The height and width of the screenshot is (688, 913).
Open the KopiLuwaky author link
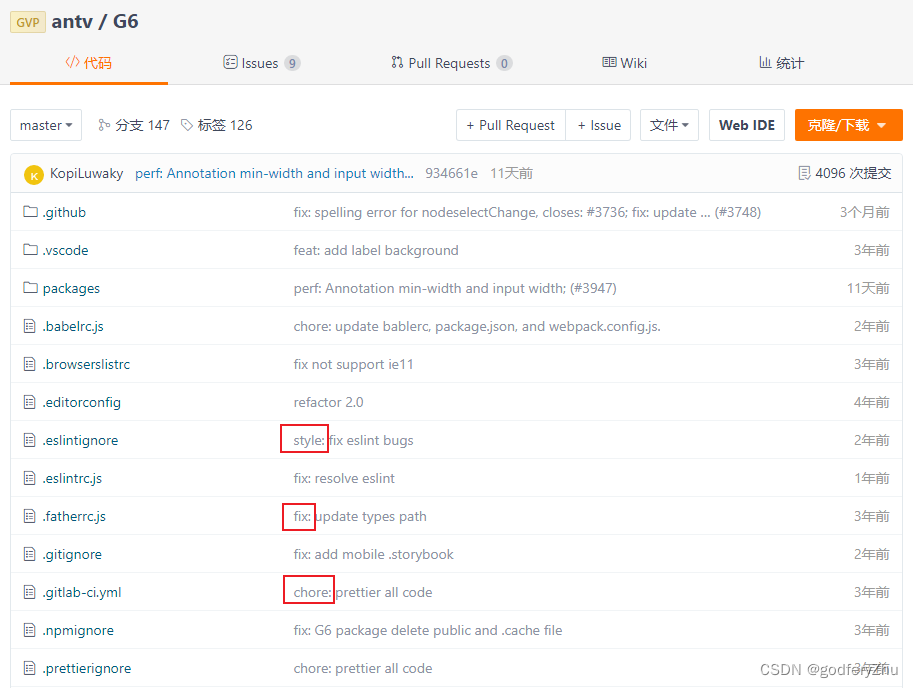[x=86, y=173]
